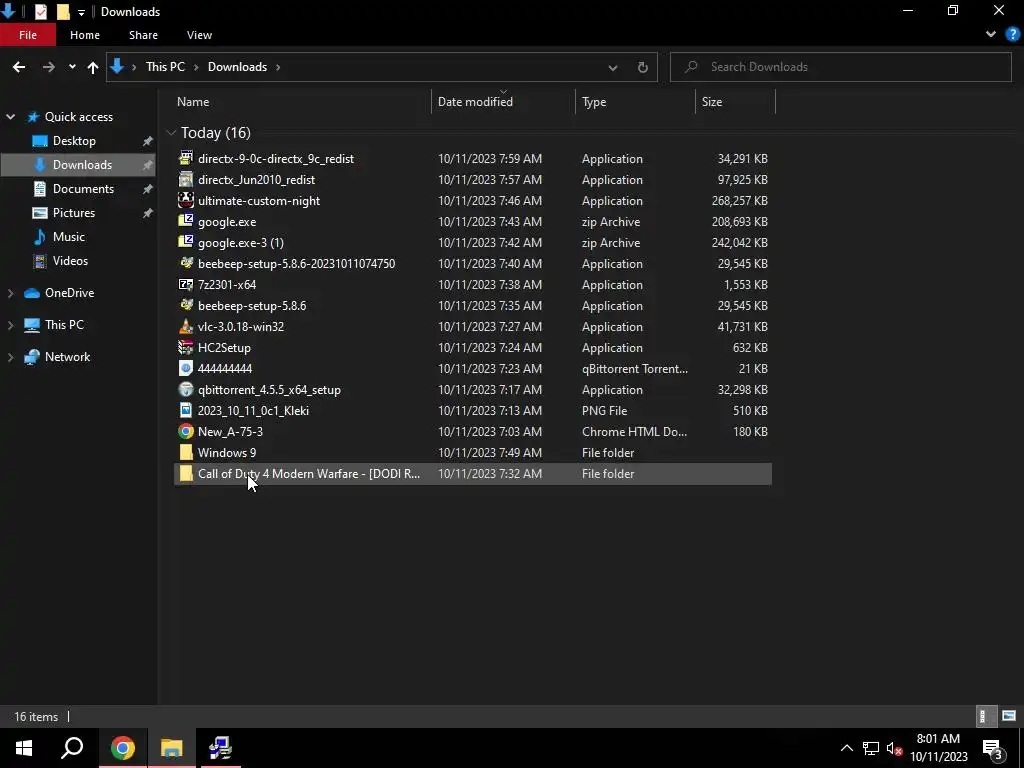Open notification center with 3 alerts
The width and height of the screenshot is (1024, 768).
coord(993,748)
